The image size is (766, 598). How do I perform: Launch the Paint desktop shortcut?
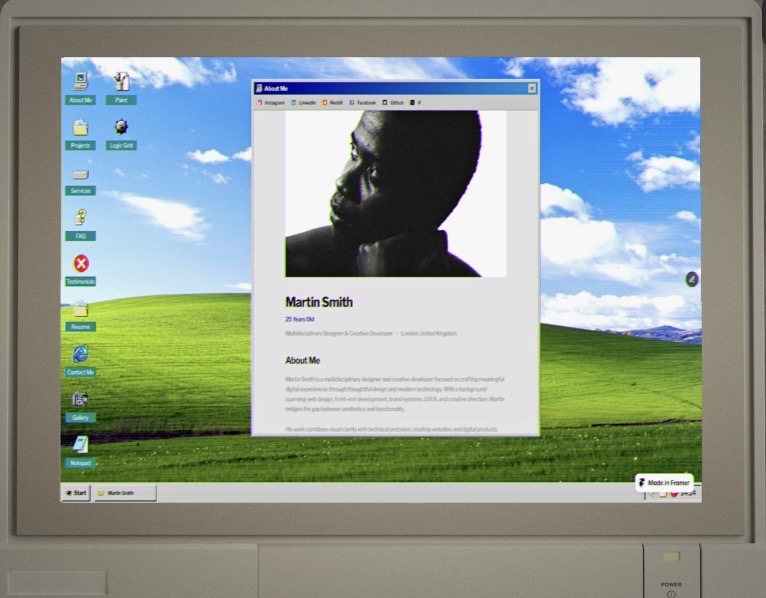(x=121, y=87)
